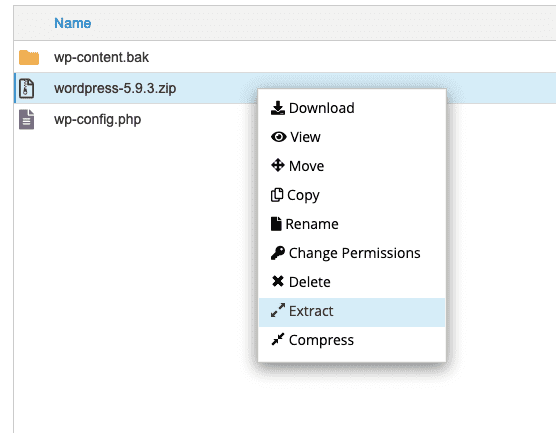Choose the Copy menu entry

[352, 195]
